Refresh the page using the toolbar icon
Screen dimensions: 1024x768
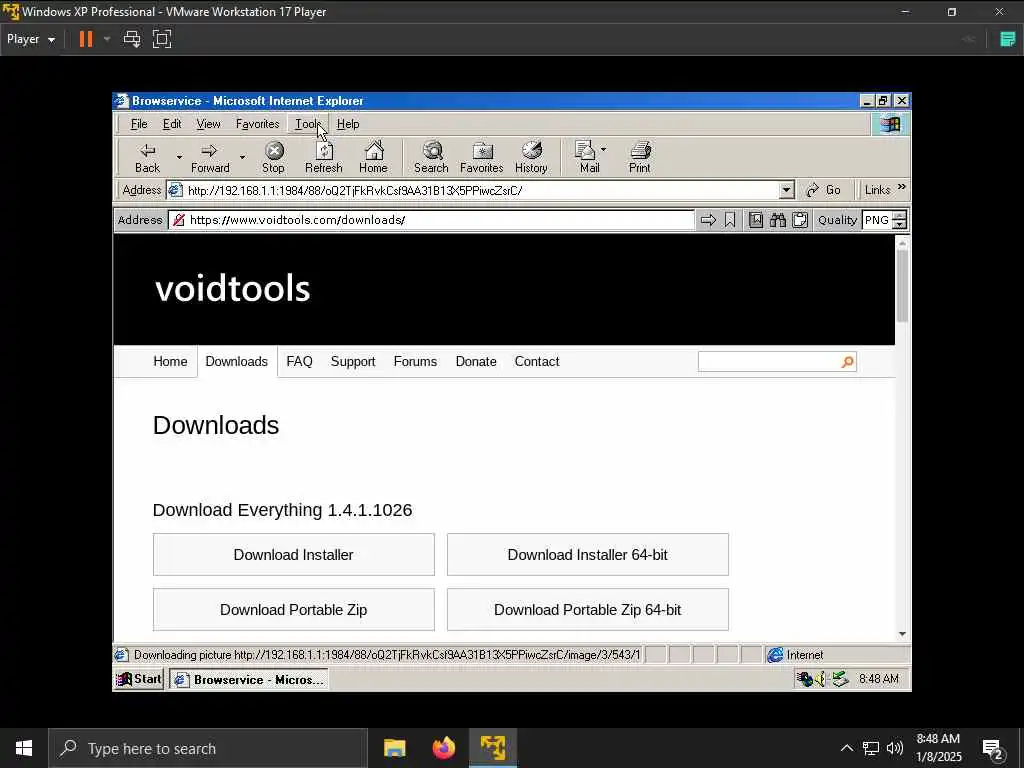[324, 157]
